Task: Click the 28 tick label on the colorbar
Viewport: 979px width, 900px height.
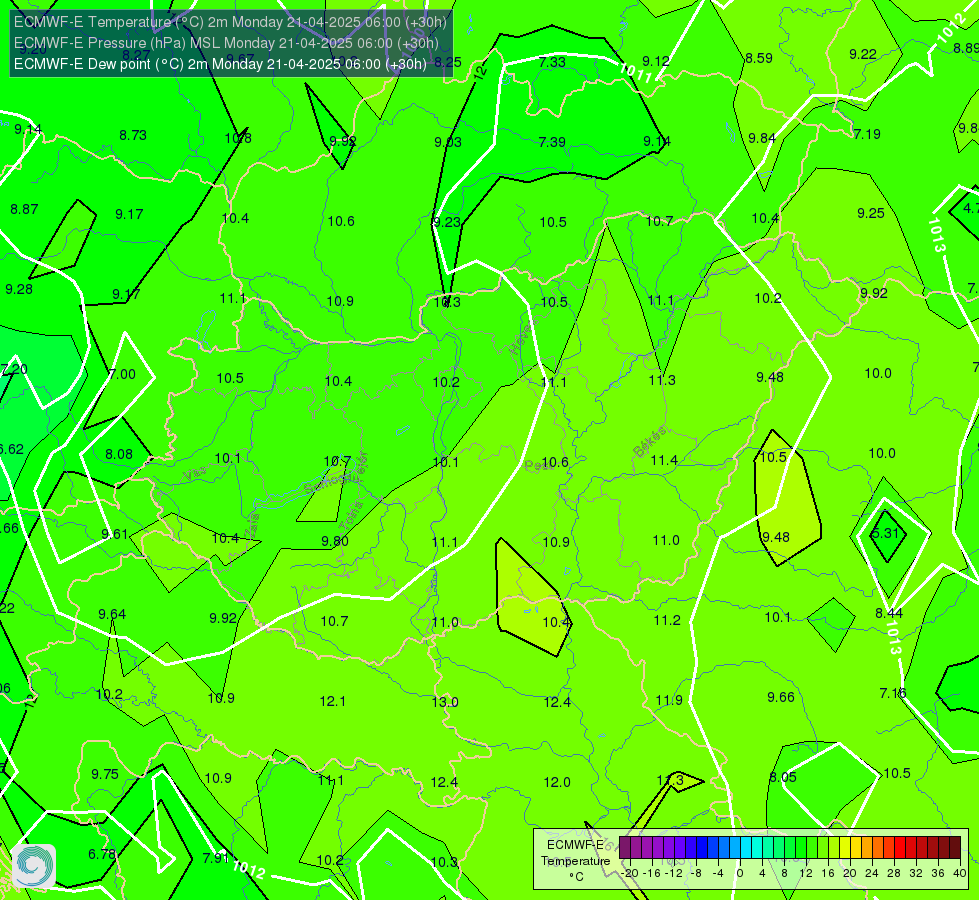Action: pyautogui.click(x=894, y=873)
